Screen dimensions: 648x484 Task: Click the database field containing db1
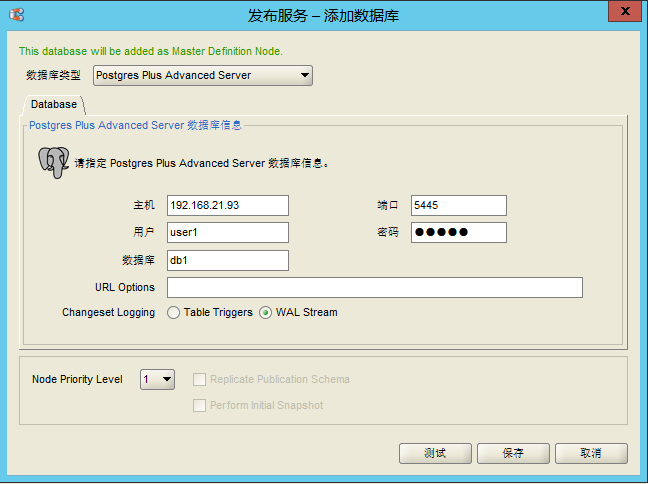point(228,260)
